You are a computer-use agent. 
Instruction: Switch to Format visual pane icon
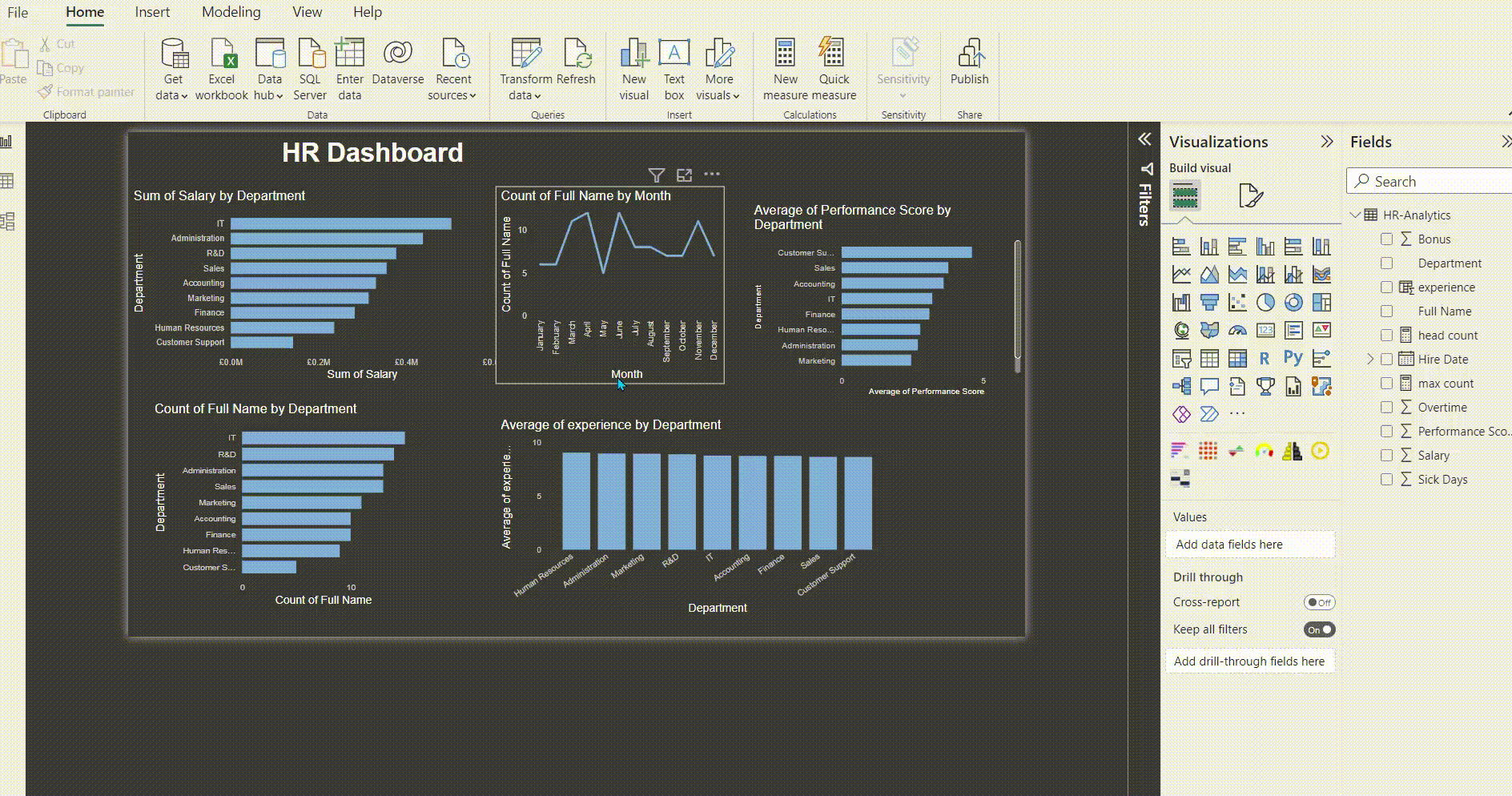pyautogui.click(x=1250, y=195)
